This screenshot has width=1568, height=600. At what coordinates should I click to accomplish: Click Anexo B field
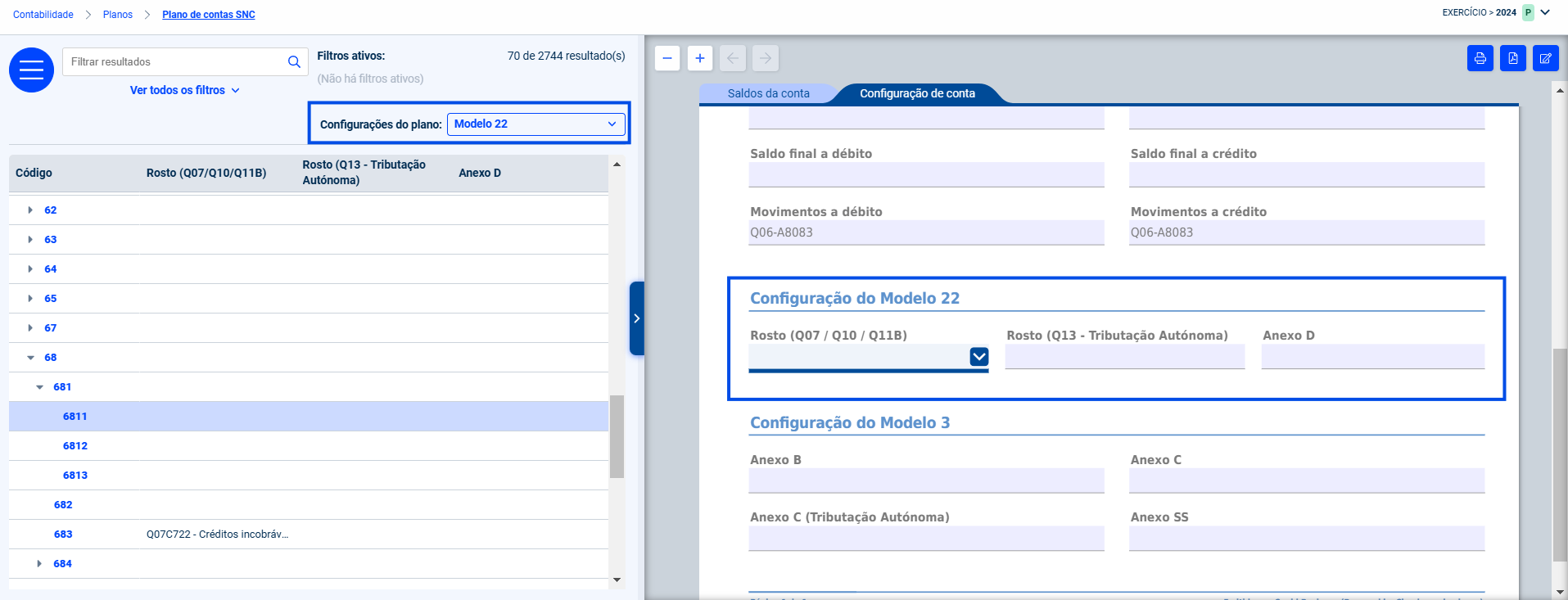(926, 480)
